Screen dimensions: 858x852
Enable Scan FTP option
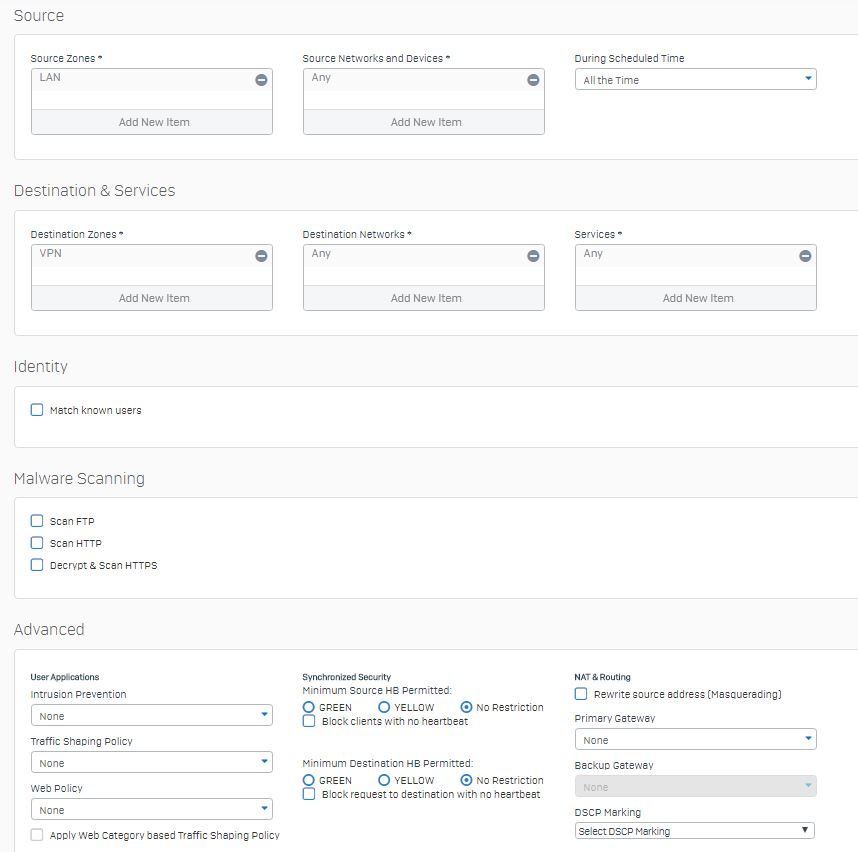(37, 521)
